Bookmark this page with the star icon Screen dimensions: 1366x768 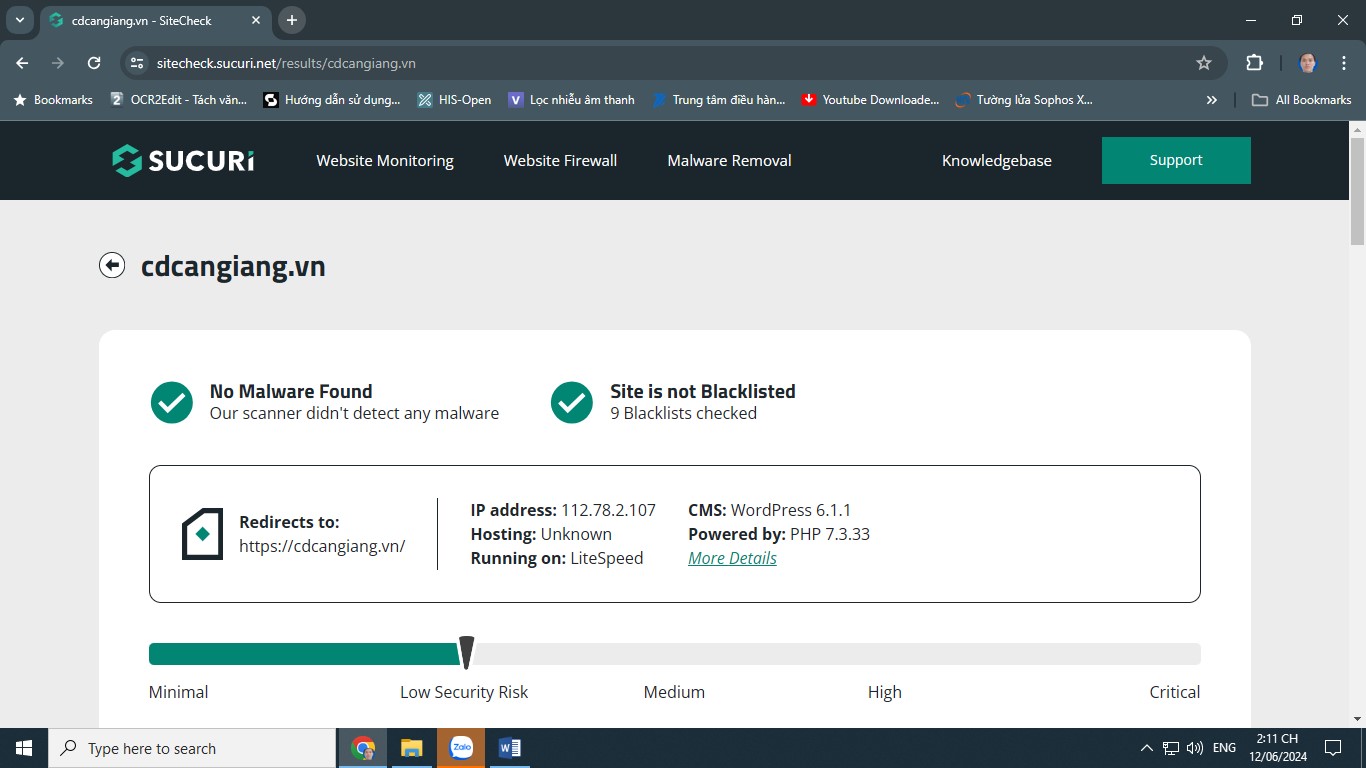[x=1204, y=63]
